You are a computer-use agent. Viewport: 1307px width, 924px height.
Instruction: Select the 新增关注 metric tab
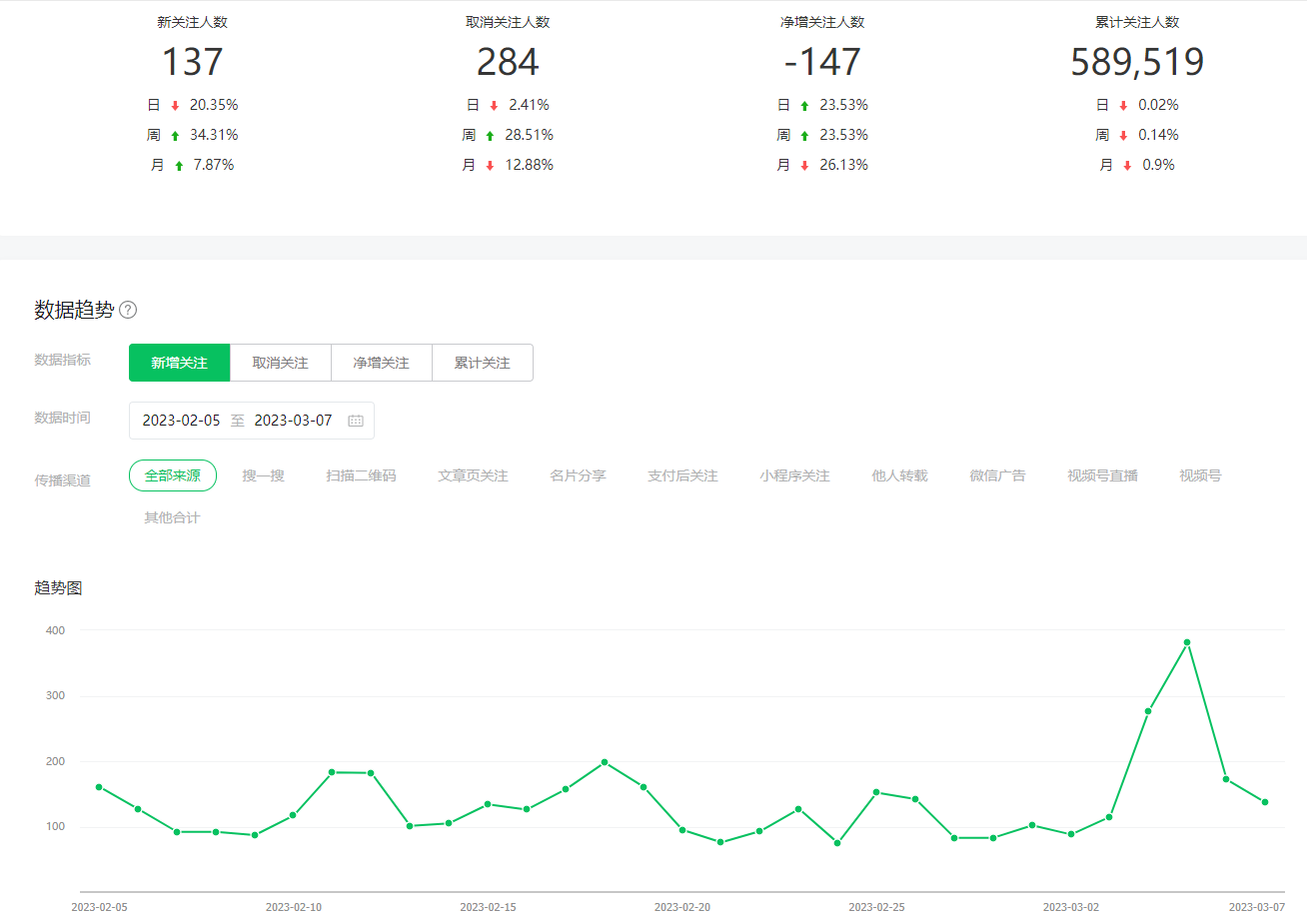tap(180, 363)
